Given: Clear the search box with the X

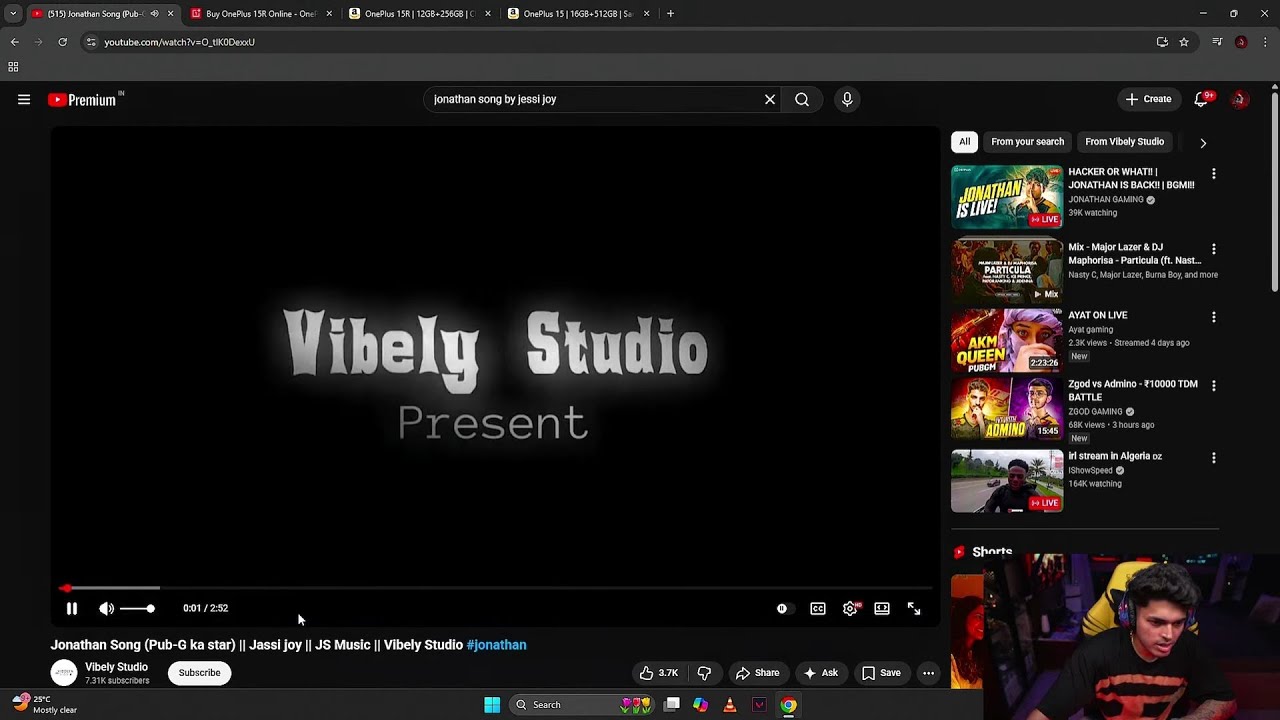Looking at the screenshot, I should tap(770, 99).
